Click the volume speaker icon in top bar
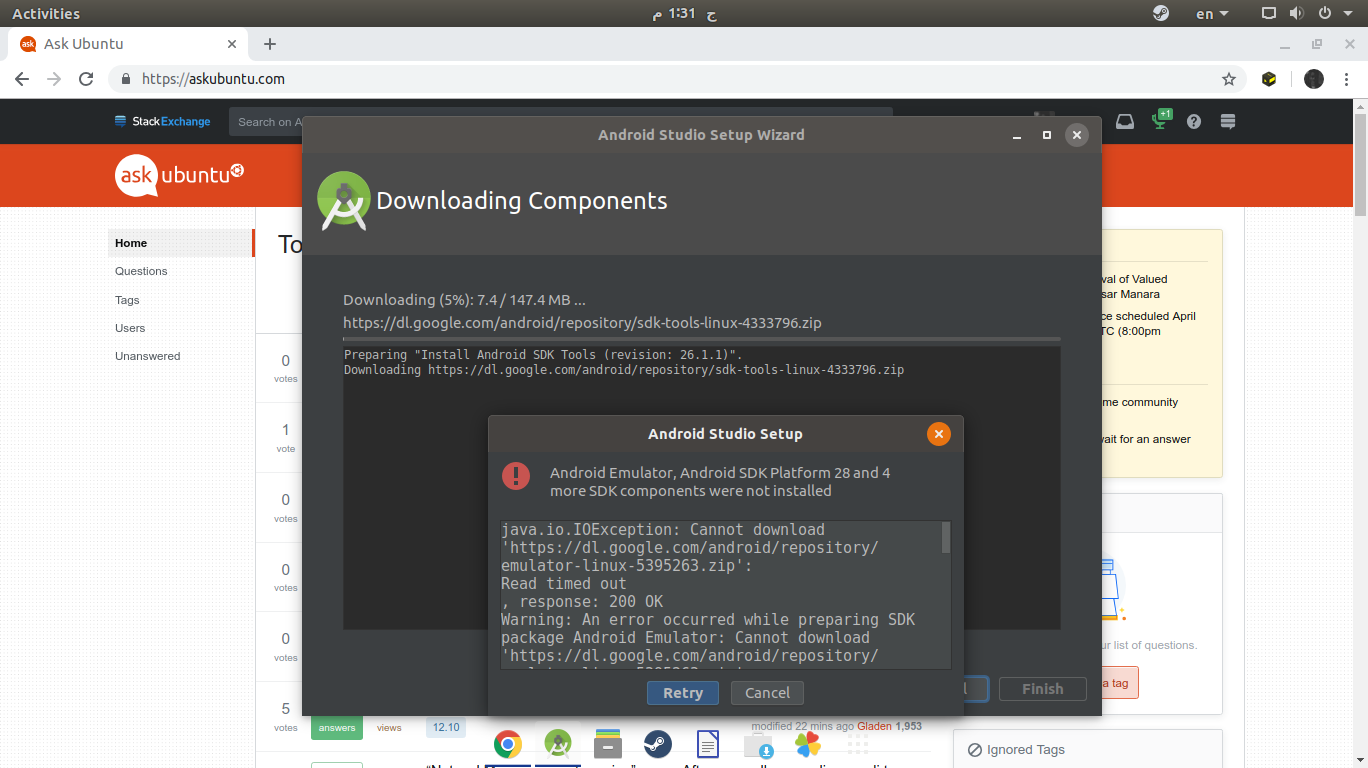1368x768 pixels. [1296, 14]
